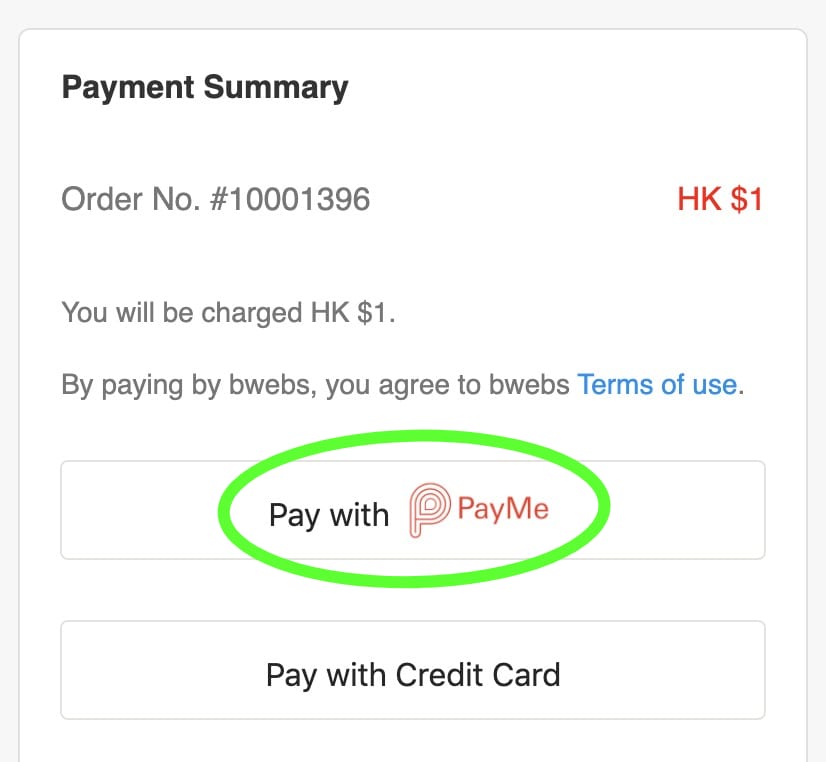
Task: Click the red HK $1 amount
Action: point(719,199)
